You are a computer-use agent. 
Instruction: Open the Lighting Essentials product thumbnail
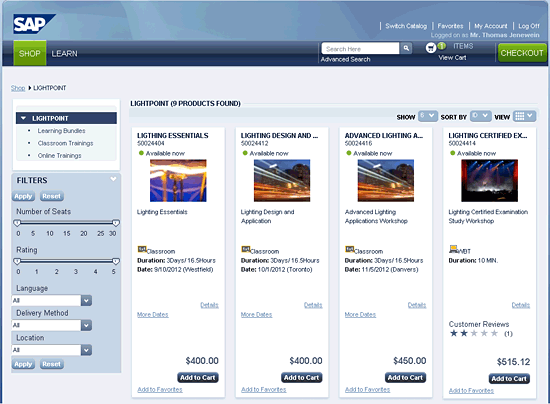[x=178, y=181]
